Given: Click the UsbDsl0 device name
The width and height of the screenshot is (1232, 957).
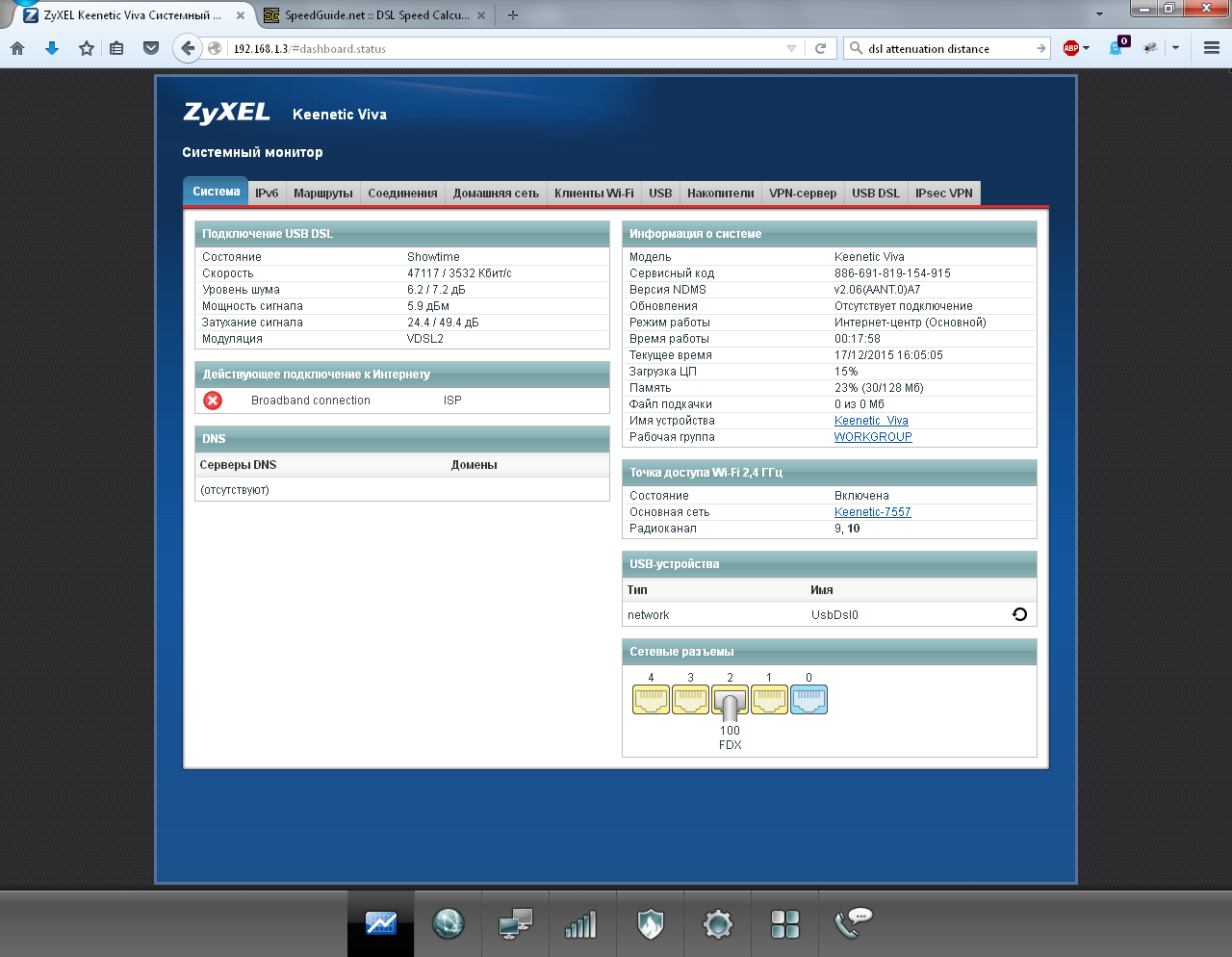Looking at the screenshot, I should click(x=834, y=615).
